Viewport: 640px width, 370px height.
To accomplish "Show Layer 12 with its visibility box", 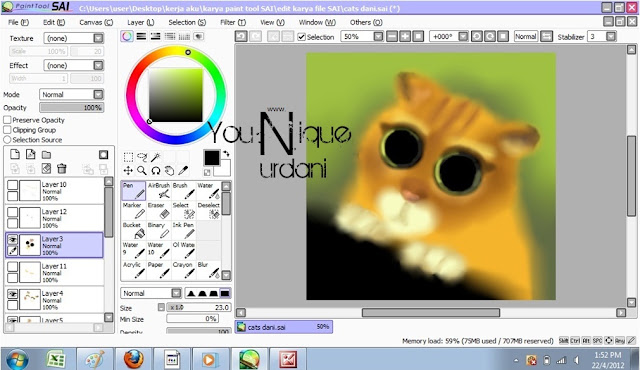I will (13, 213).
